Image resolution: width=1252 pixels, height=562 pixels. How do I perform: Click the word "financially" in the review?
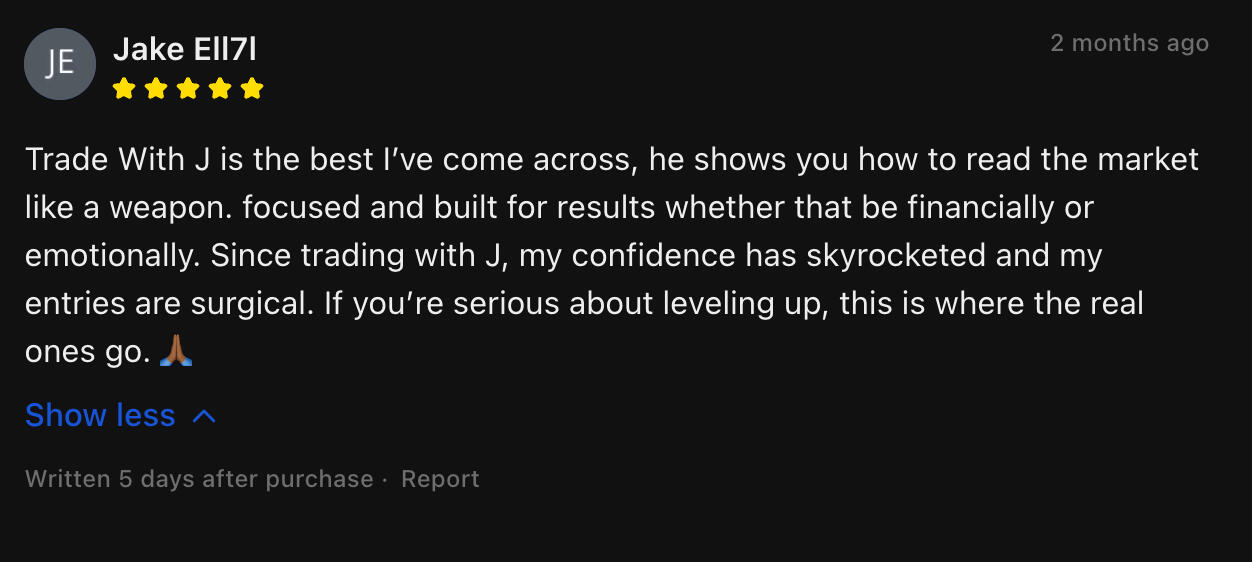coord(977,208)
